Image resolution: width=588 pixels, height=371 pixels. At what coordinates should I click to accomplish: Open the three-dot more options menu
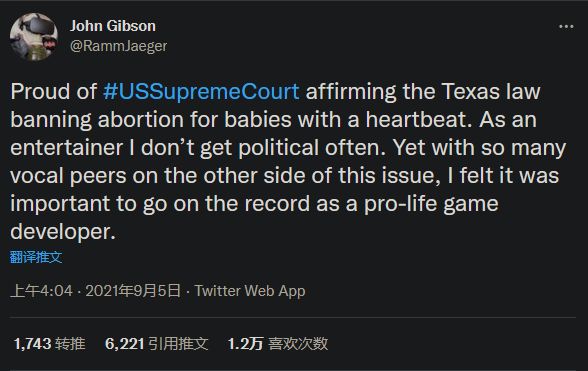click(x=566, y=27)
